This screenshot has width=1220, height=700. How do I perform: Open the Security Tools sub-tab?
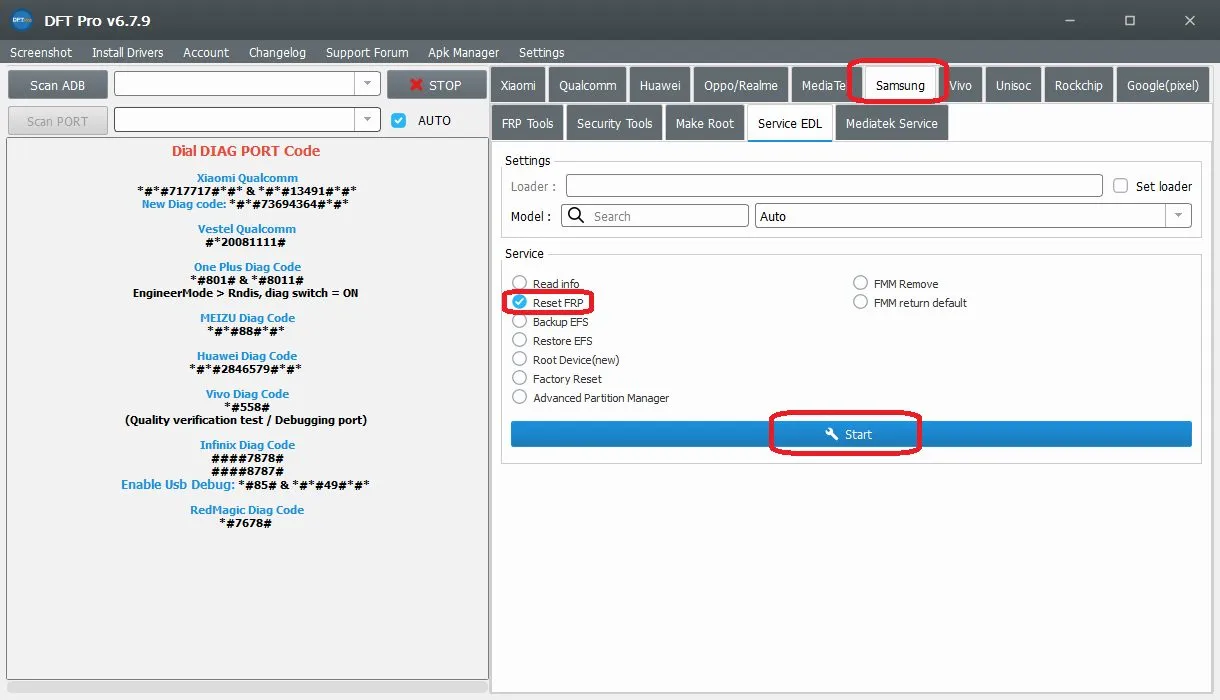coord(614,123)
